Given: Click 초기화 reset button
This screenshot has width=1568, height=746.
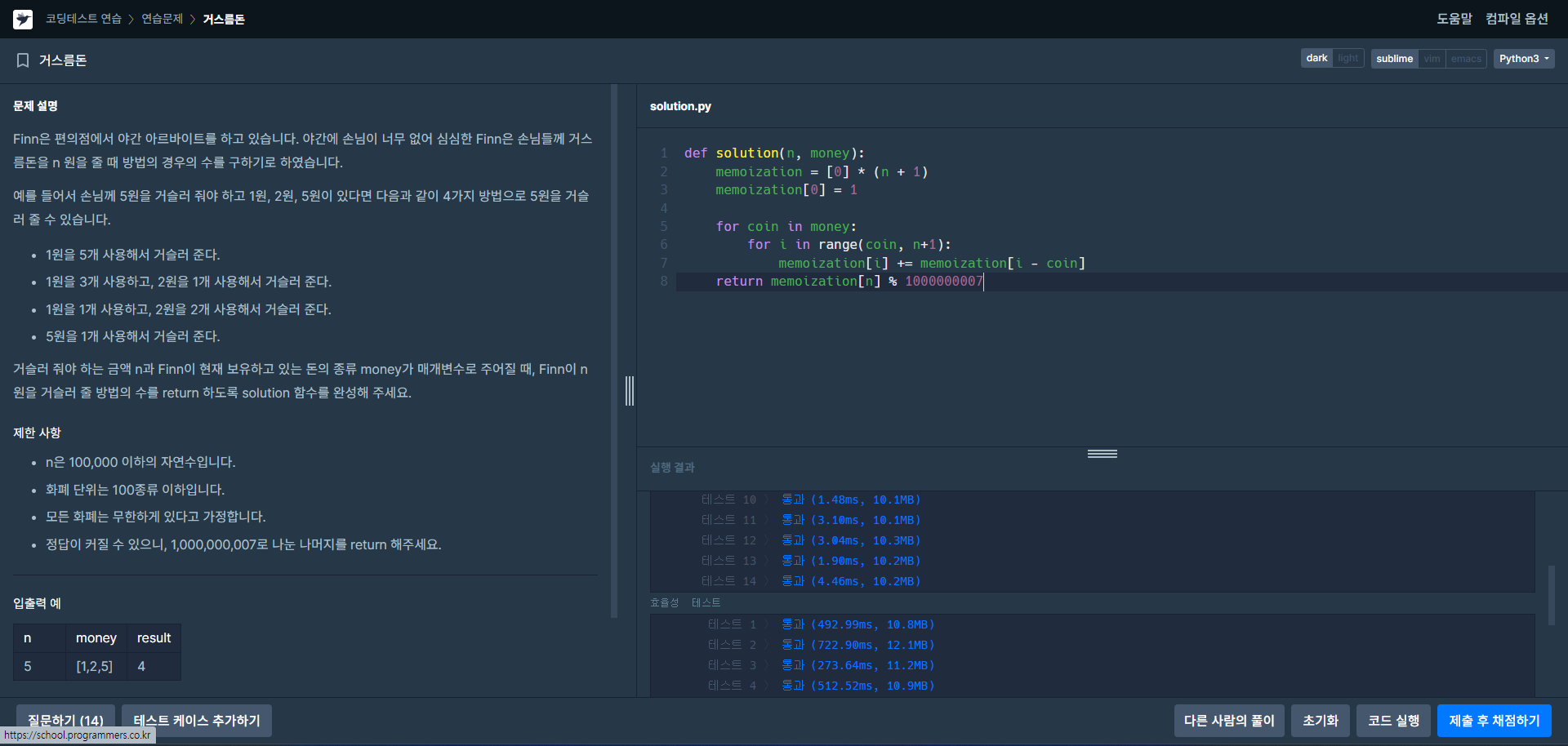Looking at the screenshot, I should click(x=1321, y=721).
